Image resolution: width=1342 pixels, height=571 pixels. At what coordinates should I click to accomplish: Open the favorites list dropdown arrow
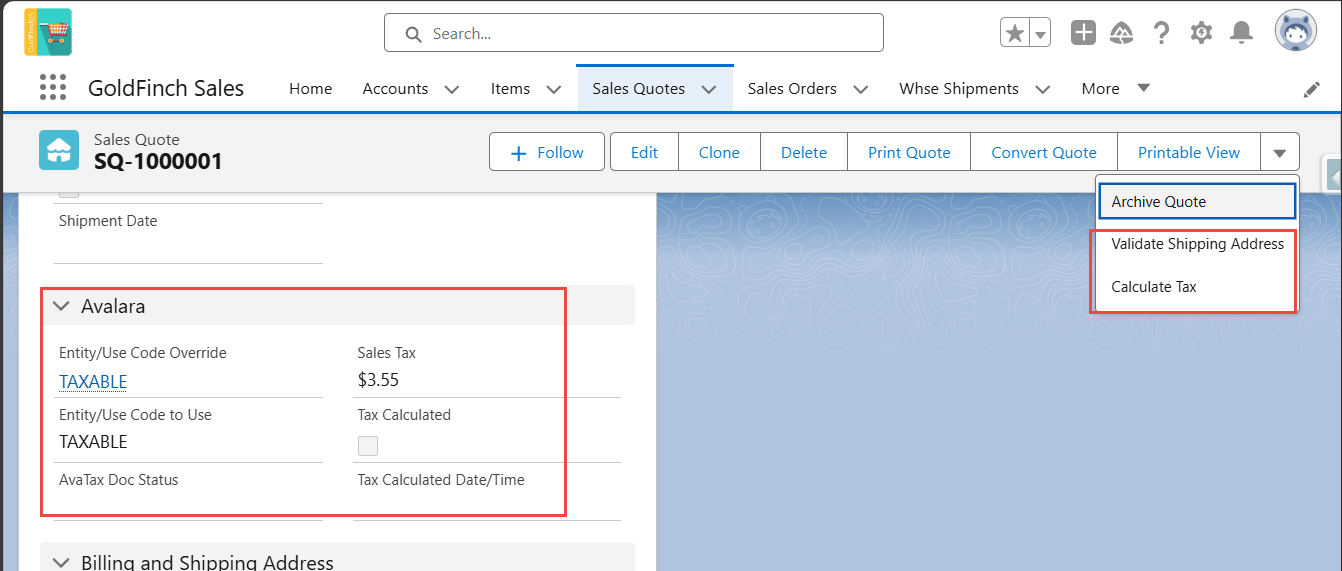coord(1040,33)
